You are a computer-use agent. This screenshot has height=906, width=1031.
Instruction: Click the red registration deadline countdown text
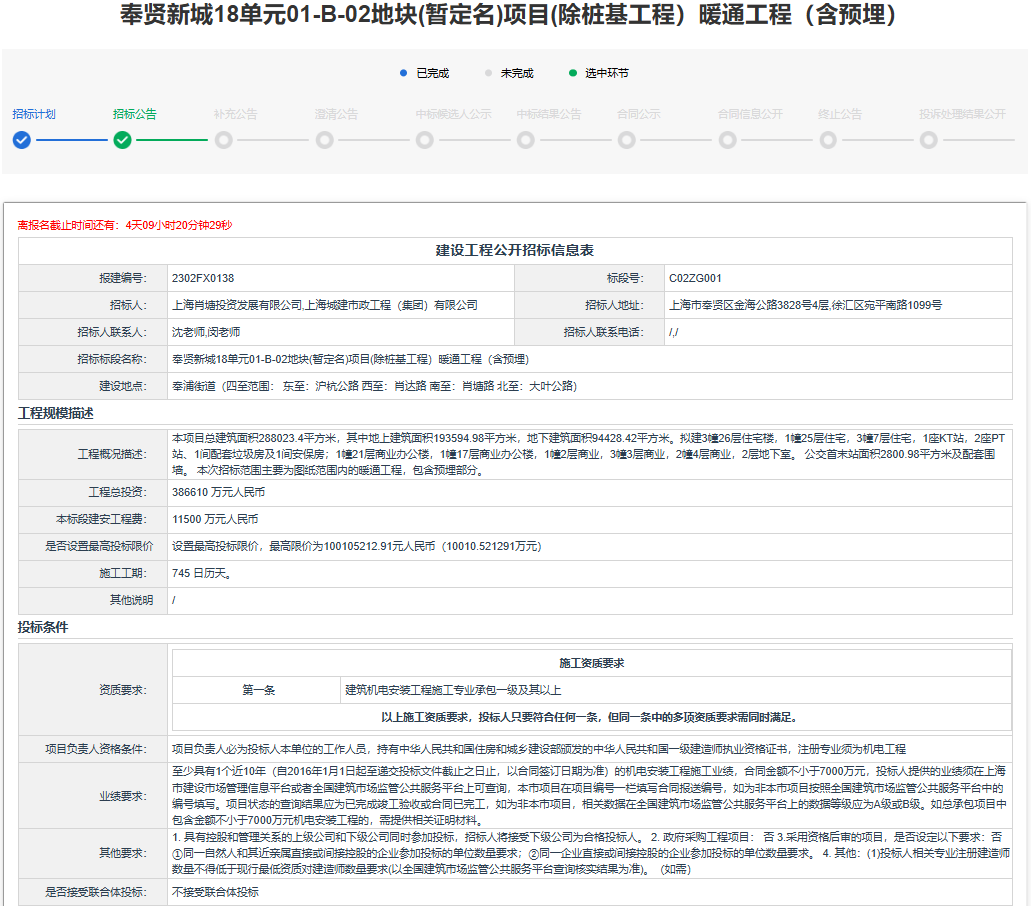(125, 225)
